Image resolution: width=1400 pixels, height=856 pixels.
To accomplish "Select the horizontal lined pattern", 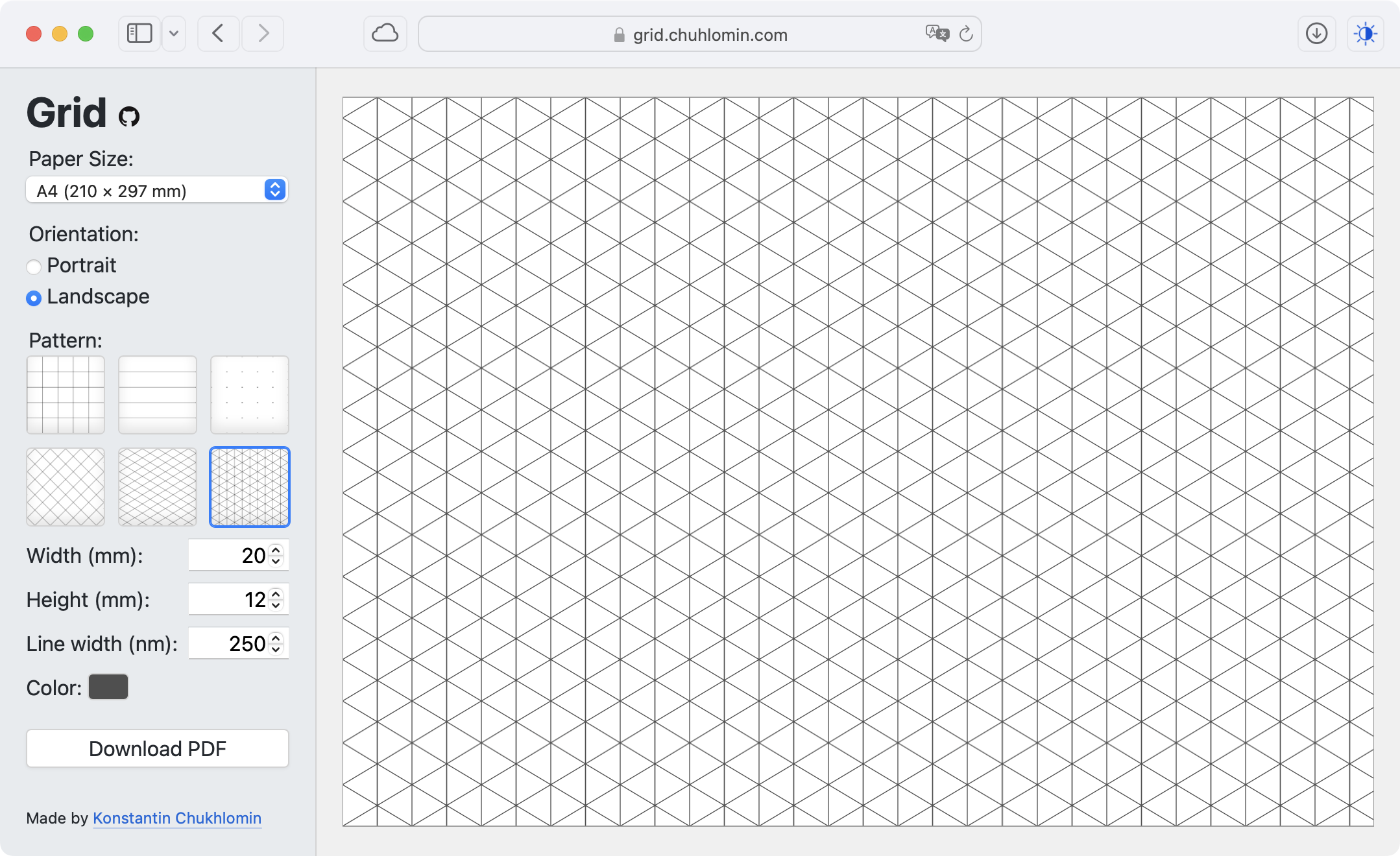I will (157, 395).
